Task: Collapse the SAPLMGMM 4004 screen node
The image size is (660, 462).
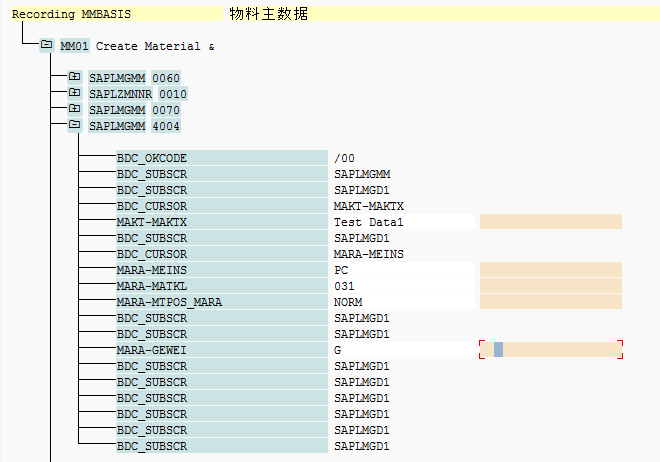Action: coord(75,125)
